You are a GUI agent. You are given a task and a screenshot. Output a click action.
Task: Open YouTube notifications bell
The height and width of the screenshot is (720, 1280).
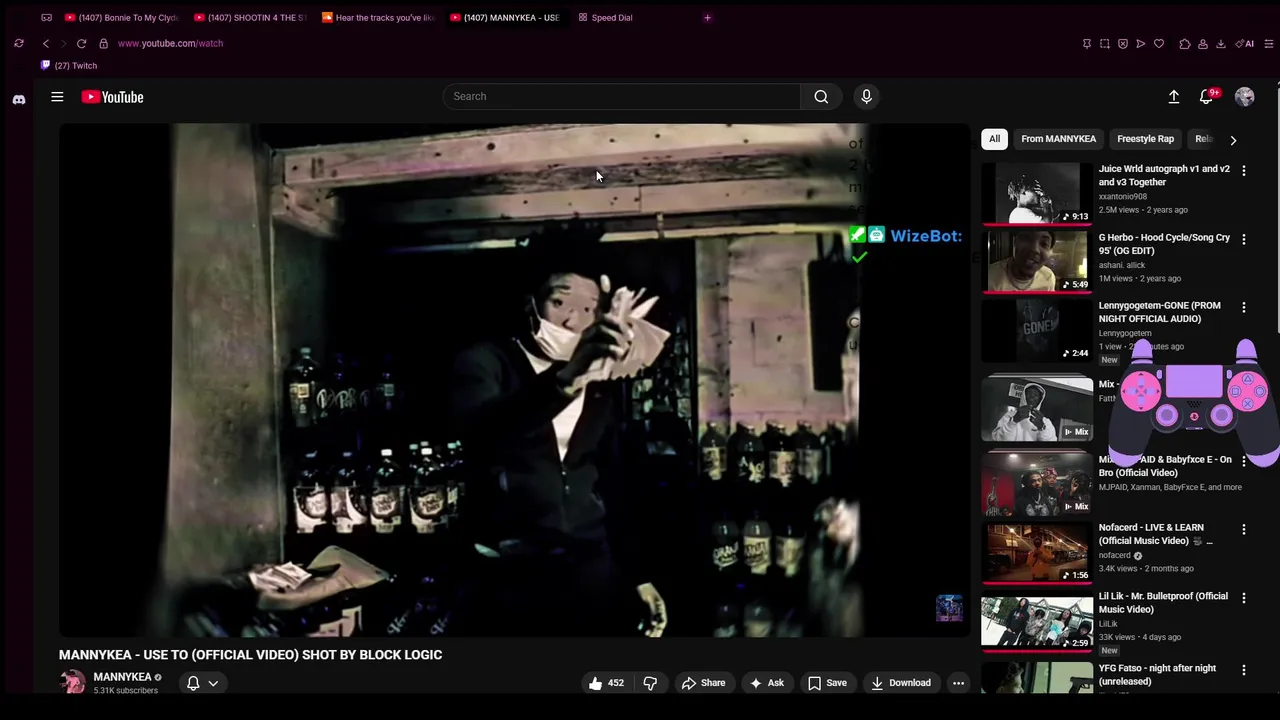point(1206,96)
